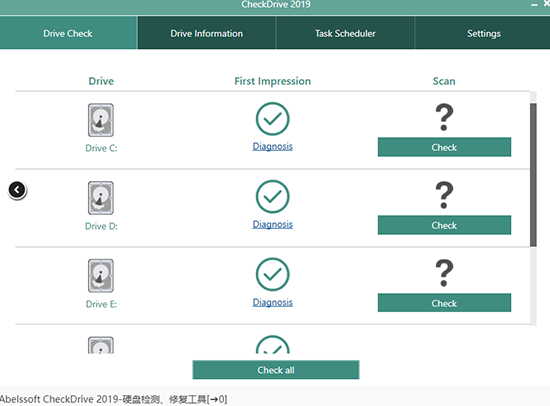This screenshot has height=406, width=550.
Task: Click the Abelssoft CheckDrive 2019 caption text
Action: click(x=113, y=399)
